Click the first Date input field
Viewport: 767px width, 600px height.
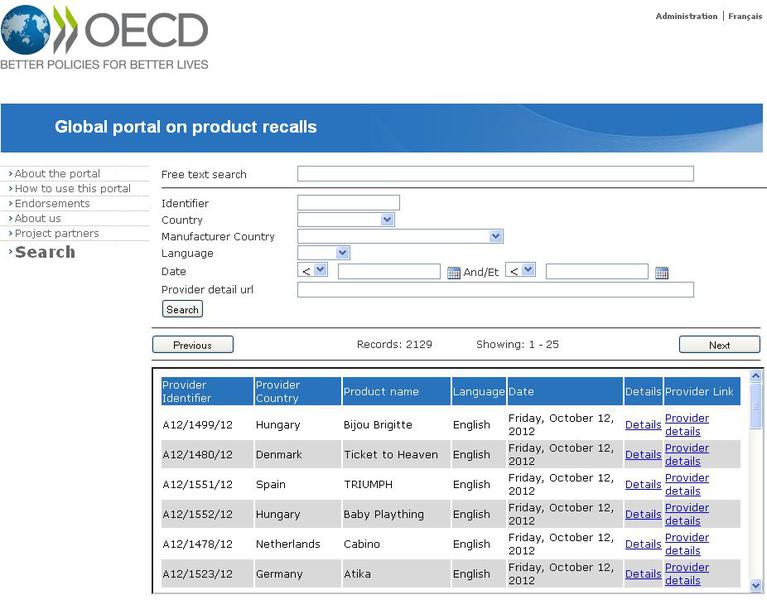coord(389,271)
